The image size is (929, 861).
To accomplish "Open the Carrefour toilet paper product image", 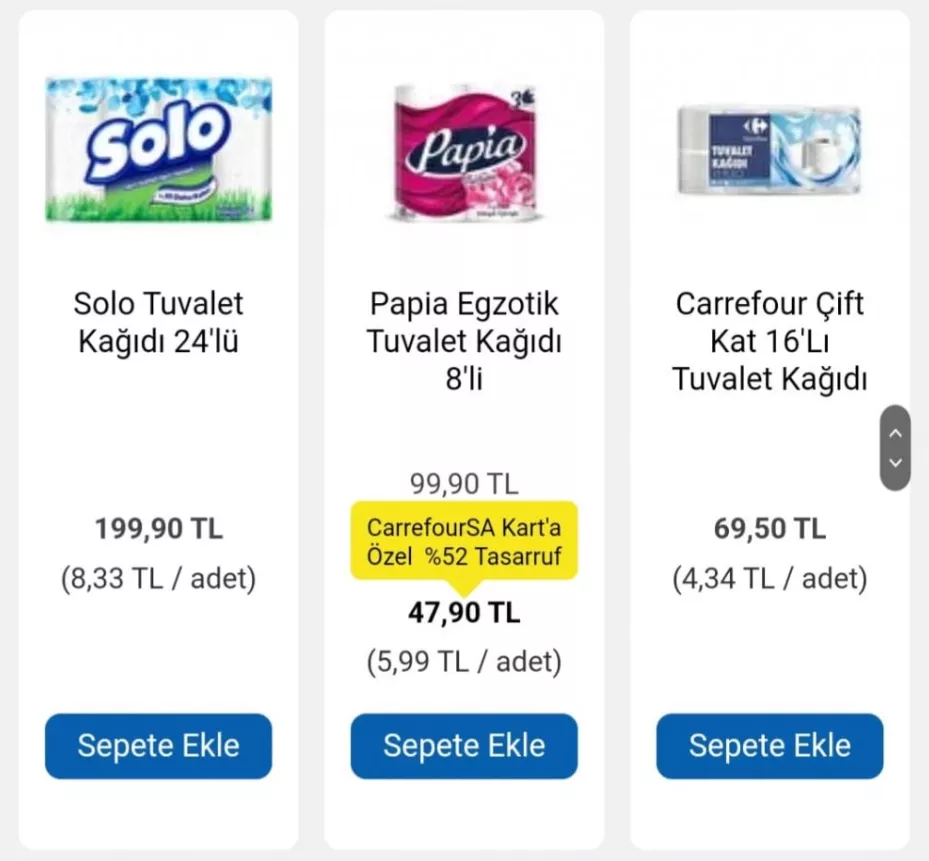I will (x=769, y=150).
